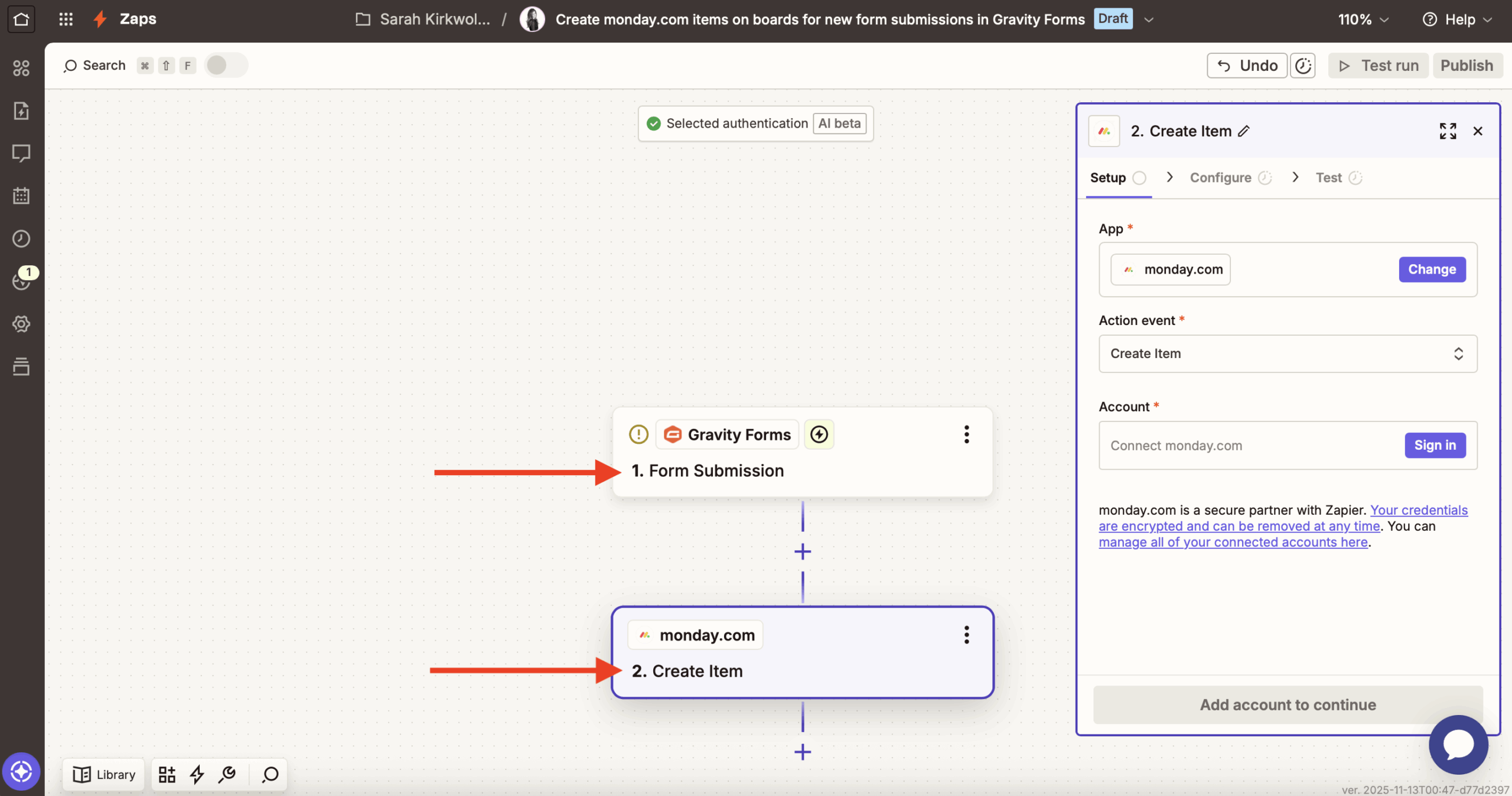Open the chat messages icon in the sidebar
Viewport: 1512px width, 796px height.
[x=21, y=153]
